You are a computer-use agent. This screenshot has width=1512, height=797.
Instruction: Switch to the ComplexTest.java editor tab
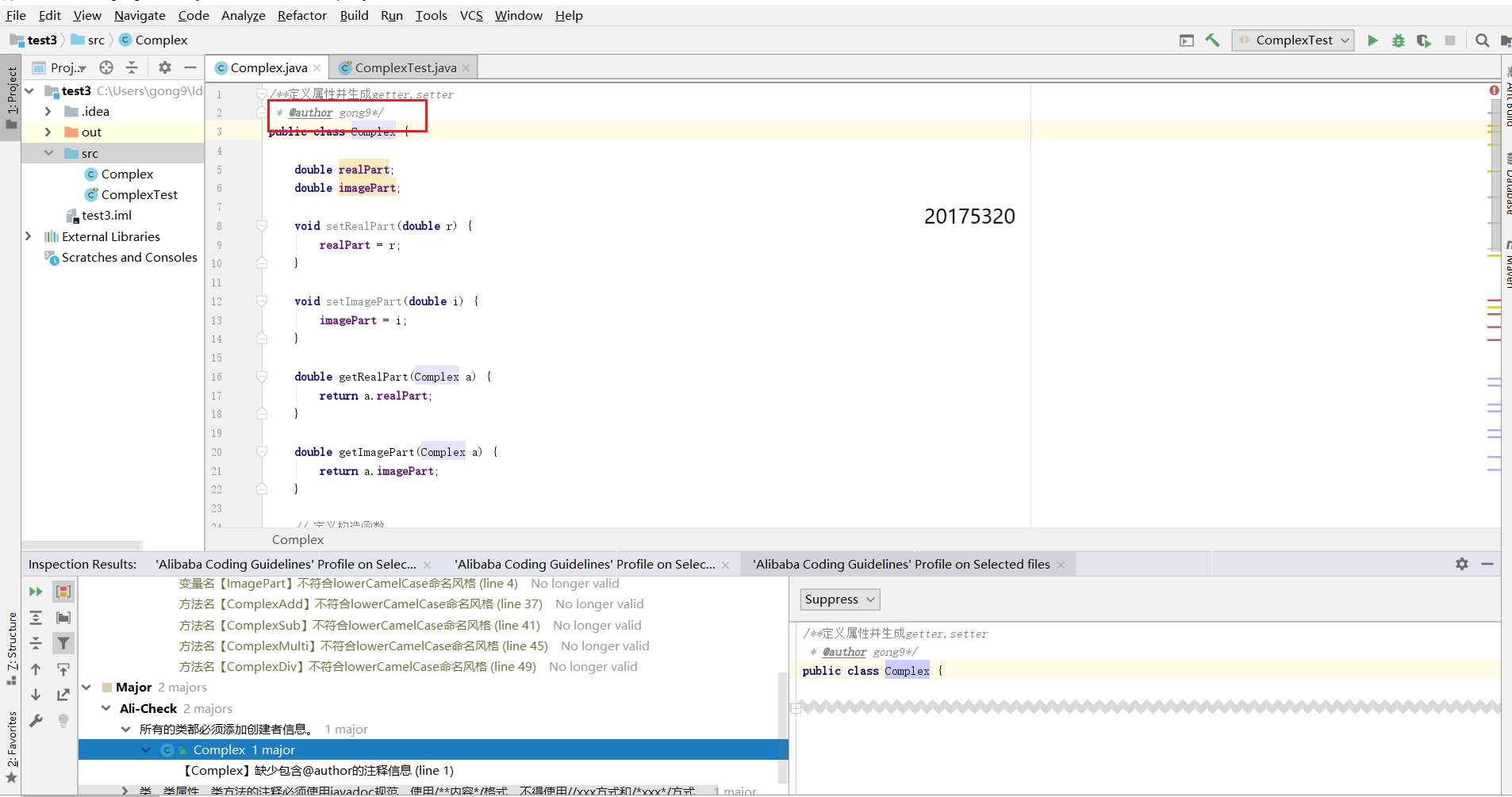click(405, 68)
